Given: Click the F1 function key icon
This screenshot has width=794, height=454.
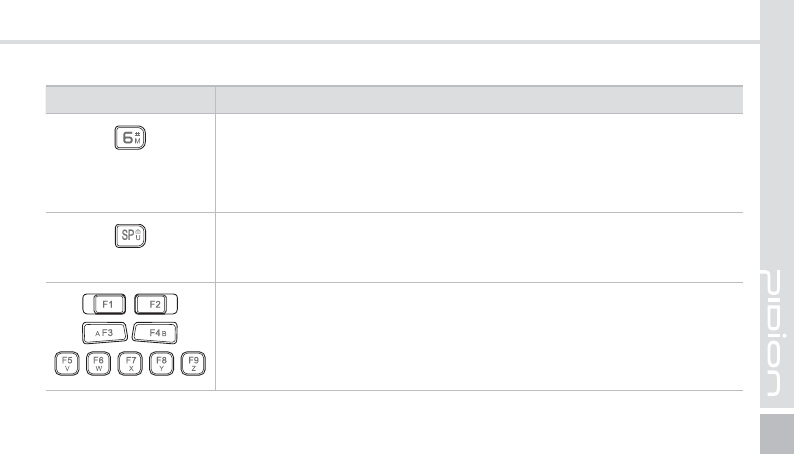Looking at the screenshot, I should (104, 304).
